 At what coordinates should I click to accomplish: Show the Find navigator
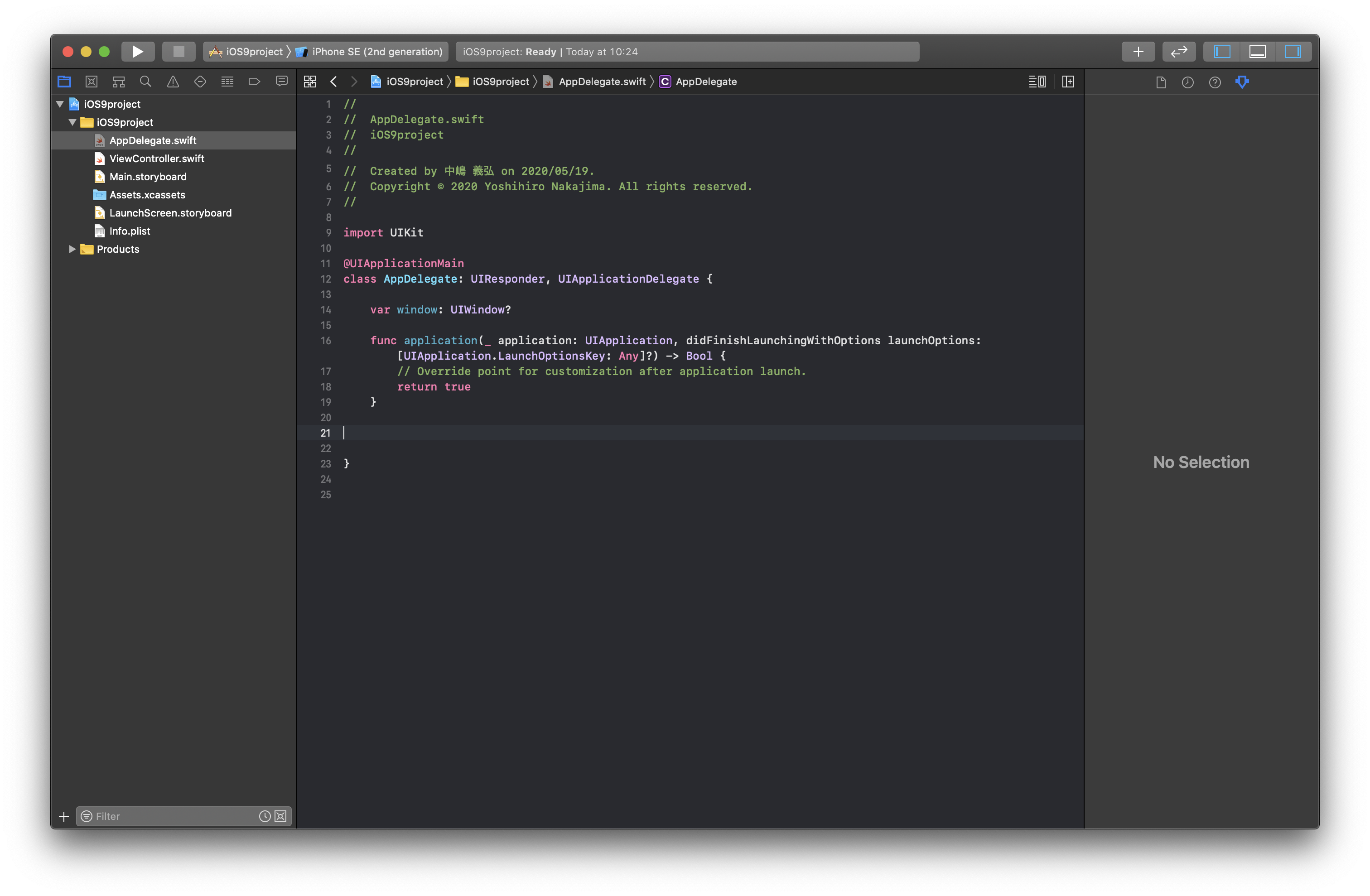(x=145, y=82)
